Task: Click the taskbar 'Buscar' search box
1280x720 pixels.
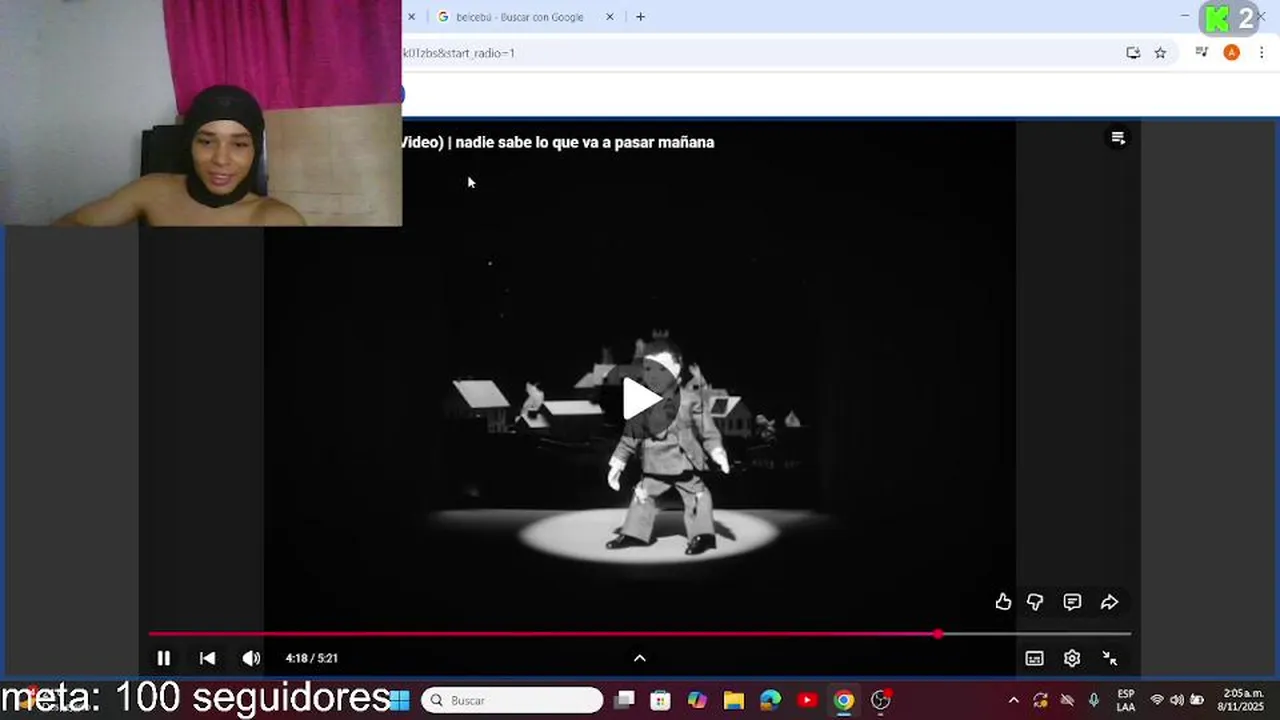Action: [512, 700]
